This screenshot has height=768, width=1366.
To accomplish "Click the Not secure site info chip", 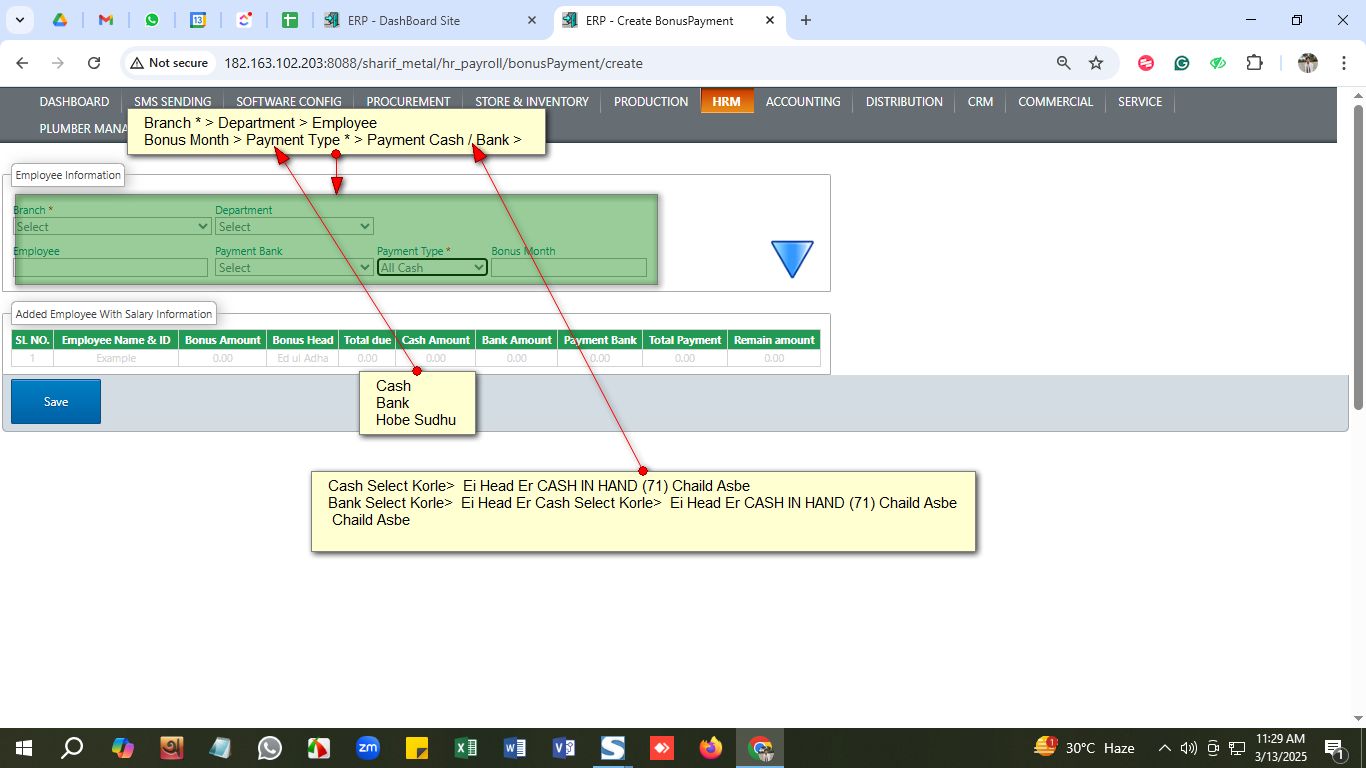I will tap(169, 63).
